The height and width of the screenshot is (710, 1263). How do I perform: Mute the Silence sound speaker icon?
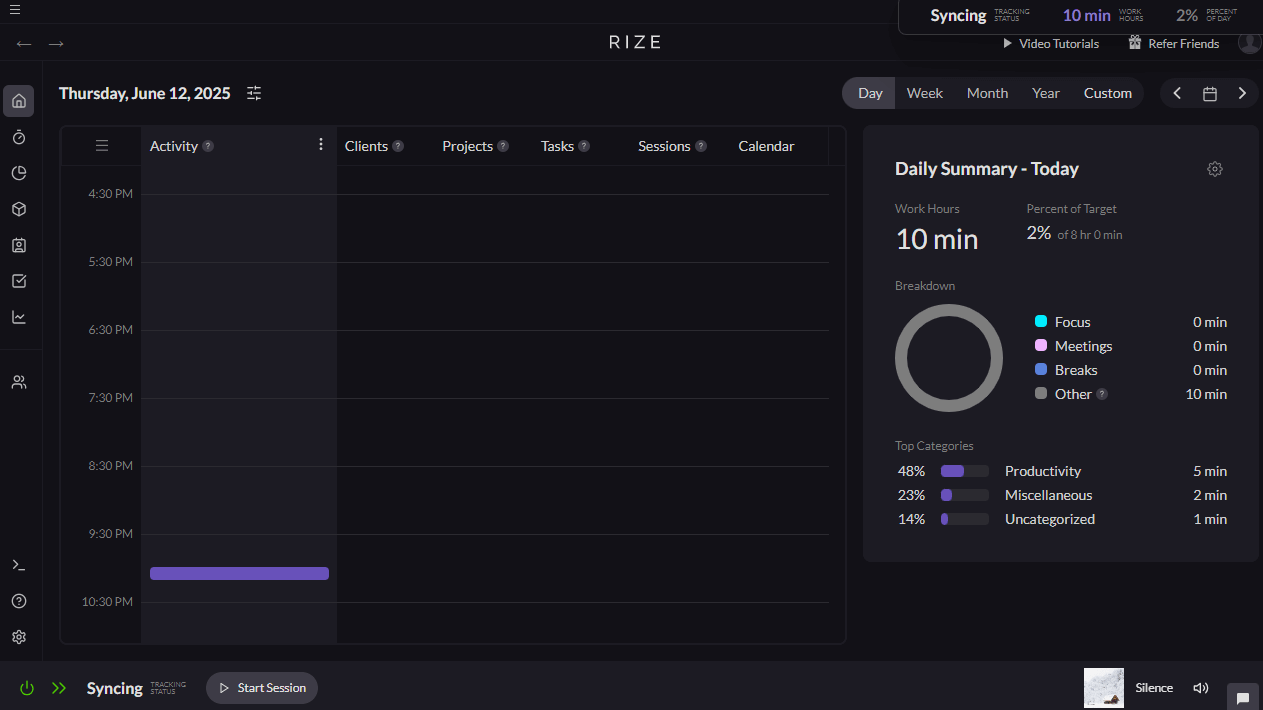(1201, 688)
